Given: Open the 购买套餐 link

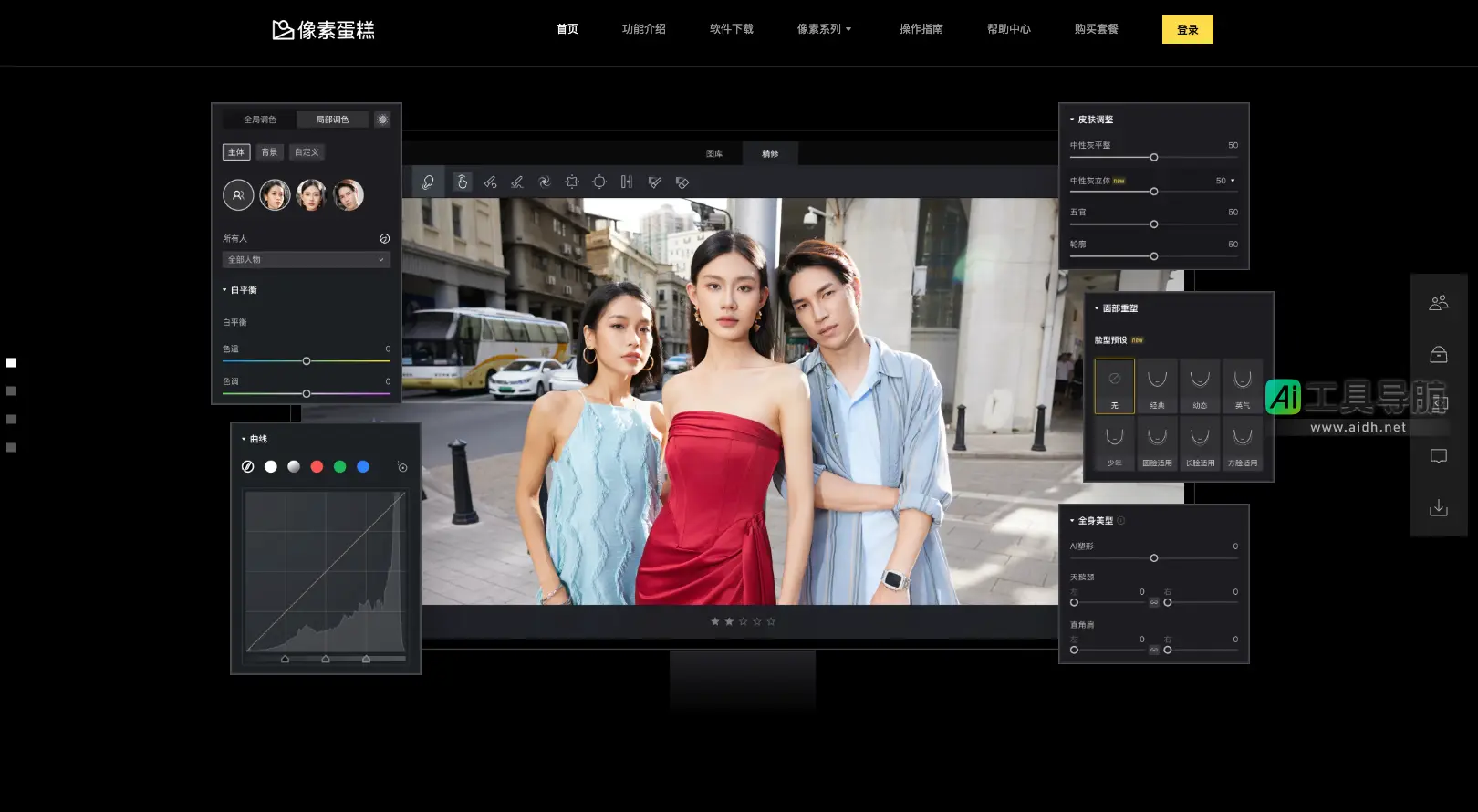Looking at the screenshot, I should click(1096, 29).
